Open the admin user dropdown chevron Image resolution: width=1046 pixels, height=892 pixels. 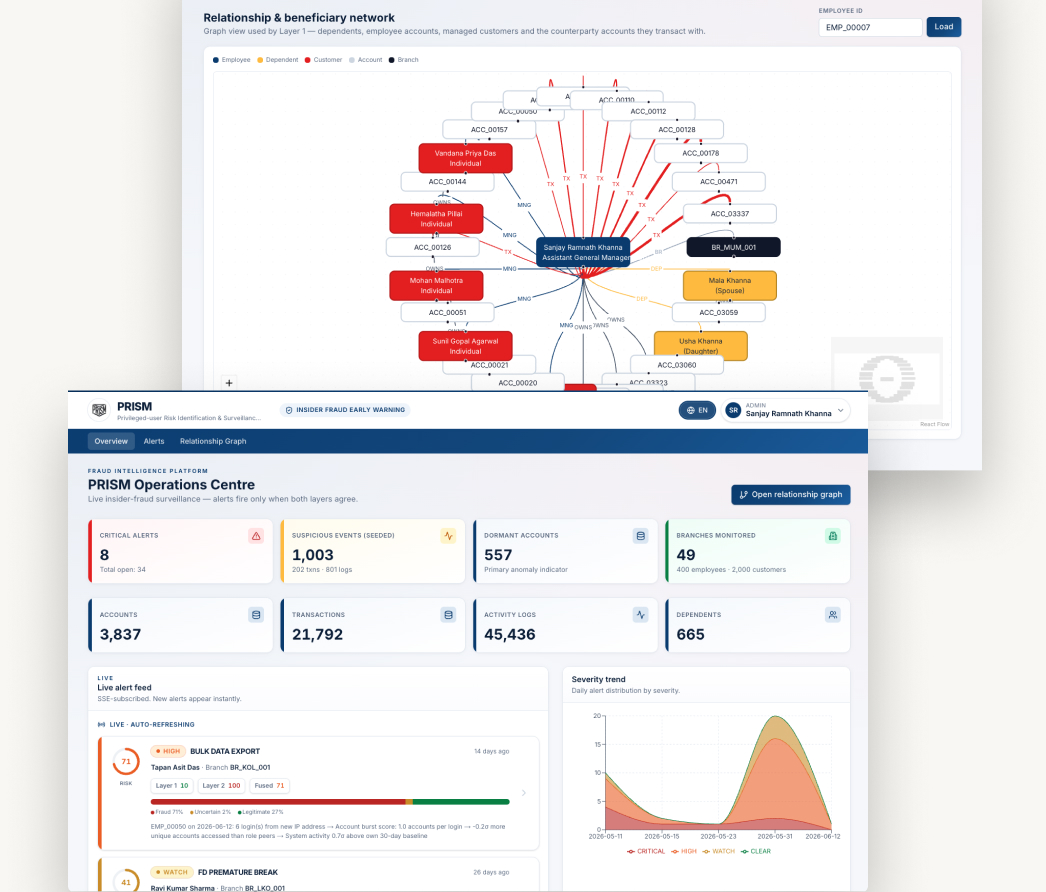tap(841, 410)
